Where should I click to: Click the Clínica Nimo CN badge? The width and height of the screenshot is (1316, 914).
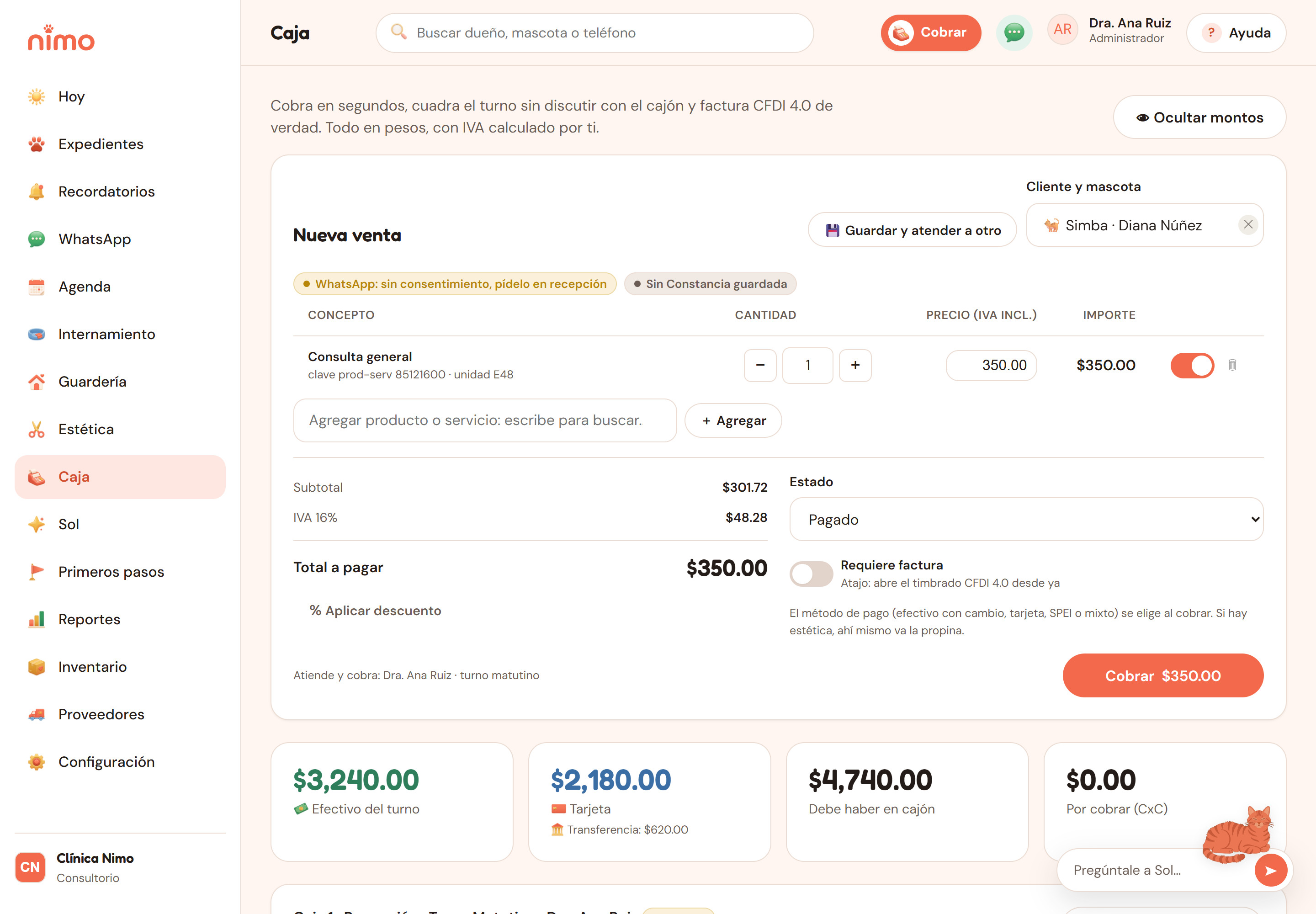[30, 867]
